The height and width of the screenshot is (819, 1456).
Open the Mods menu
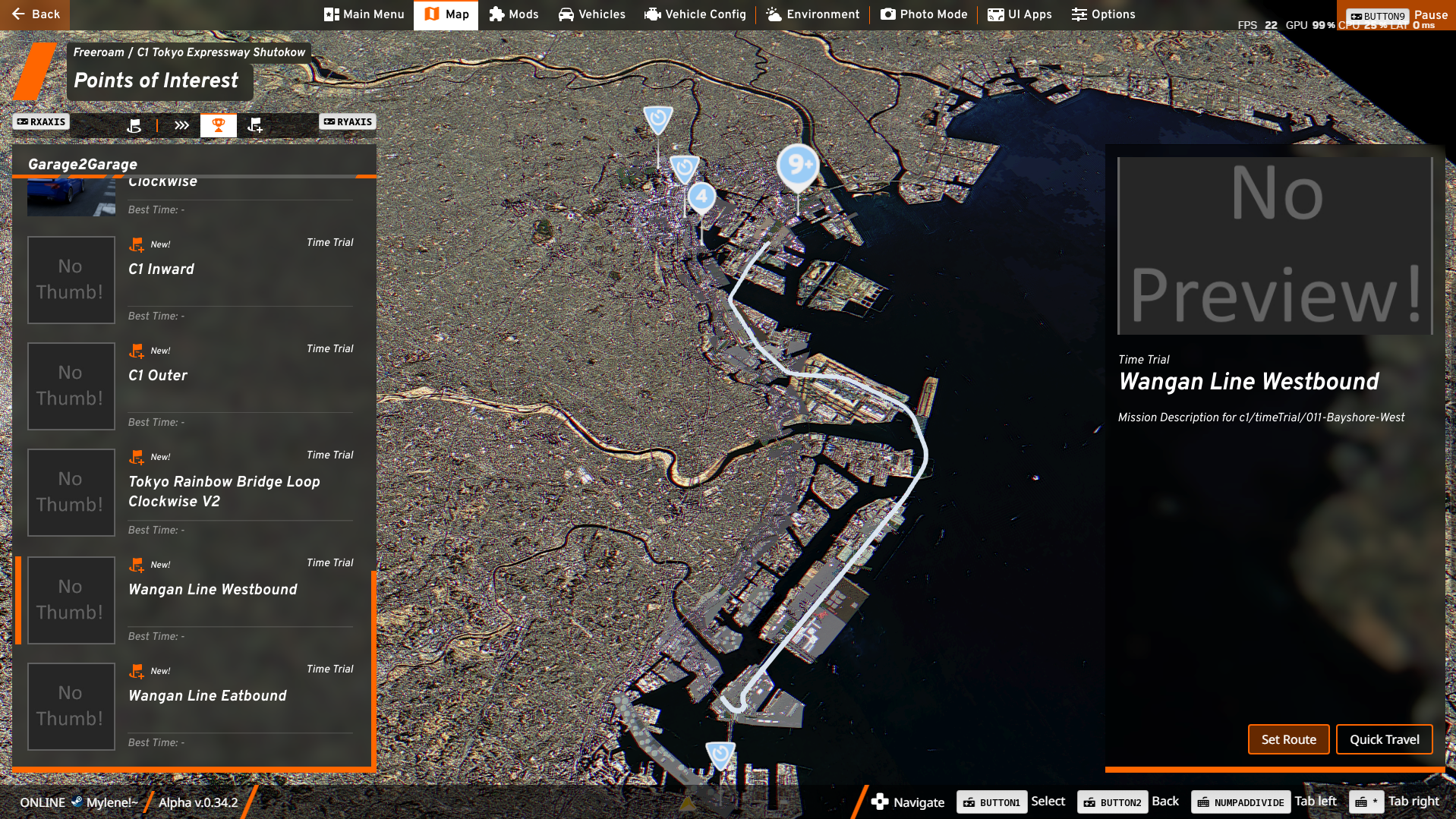[x=514, y=14]
